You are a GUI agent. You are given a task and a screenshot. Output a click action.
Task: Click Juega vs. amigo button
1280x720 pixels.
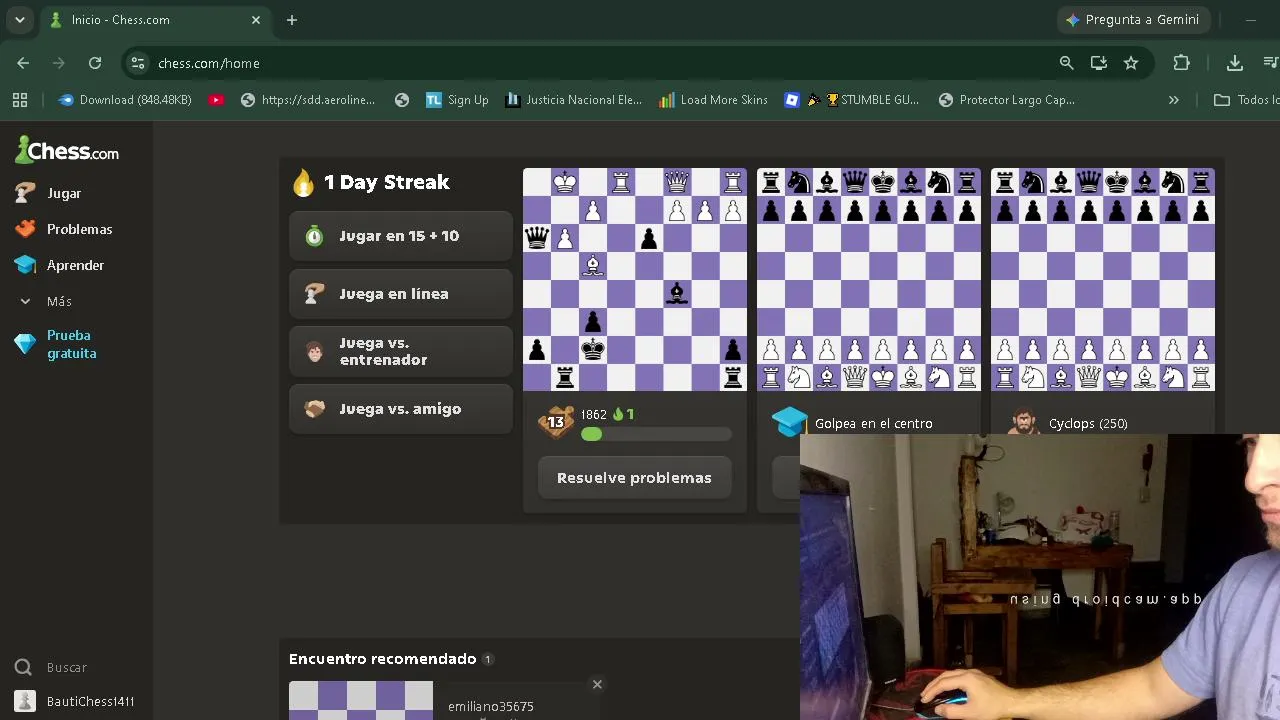[401, 409]
